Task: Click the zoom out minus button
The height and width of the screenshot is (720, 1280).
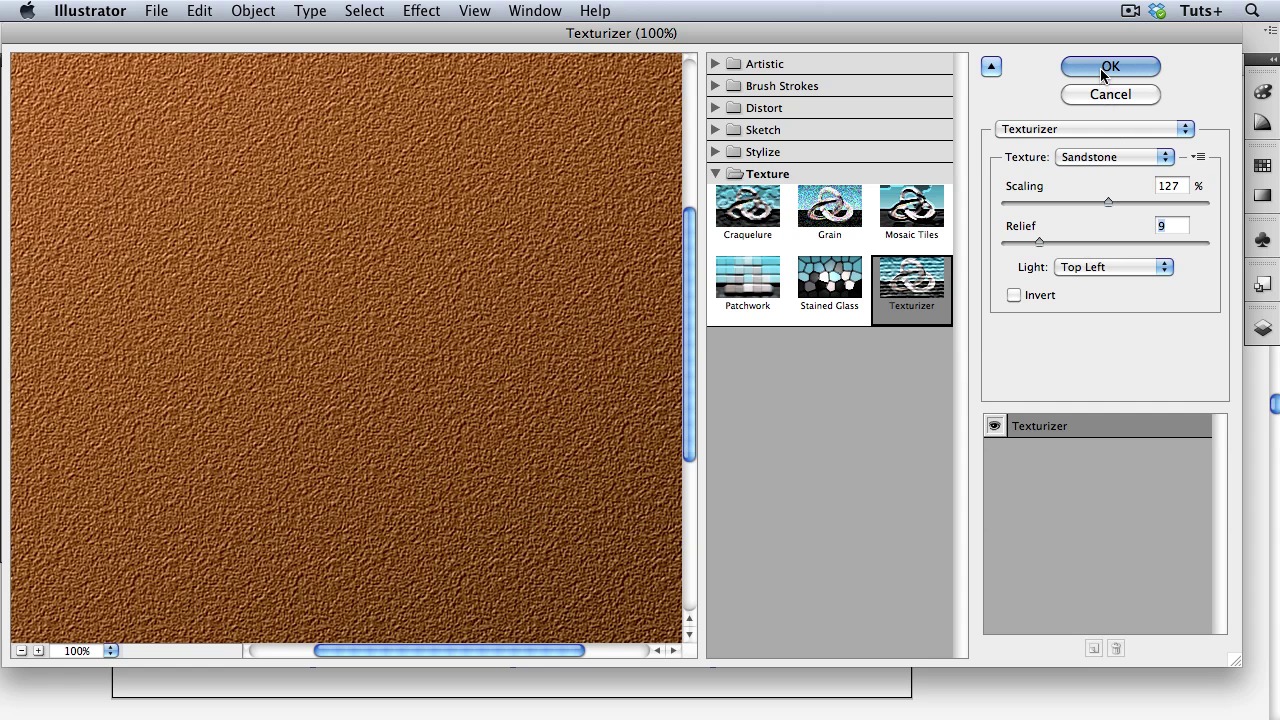Action: tap(21, 651)
